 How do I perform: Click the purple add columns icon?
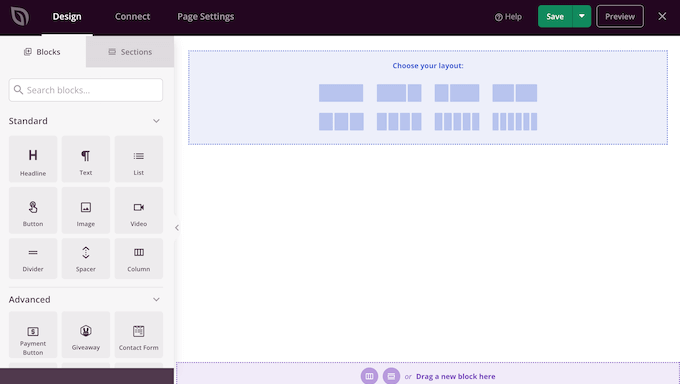[x=369, y=376]
